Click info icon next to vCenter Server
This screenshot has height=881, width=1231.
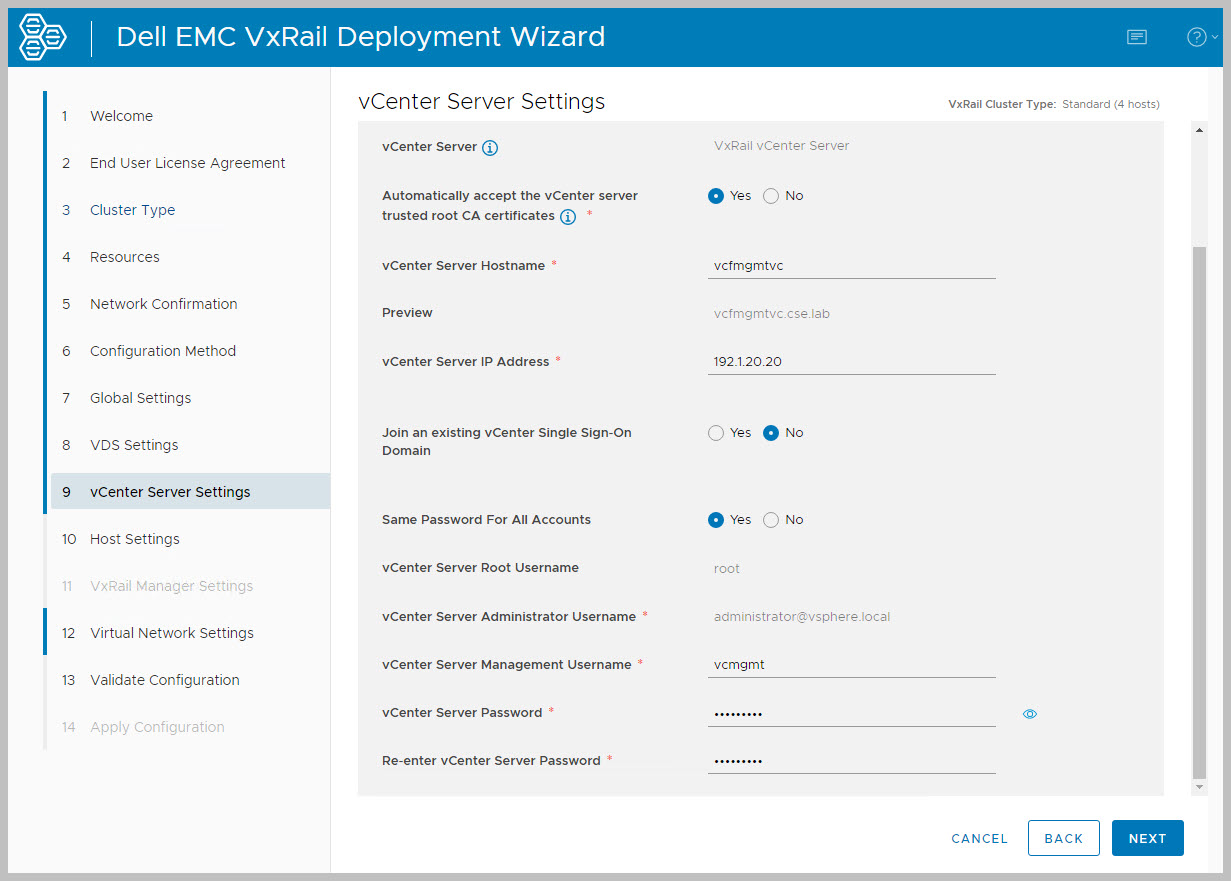[490, 148]
